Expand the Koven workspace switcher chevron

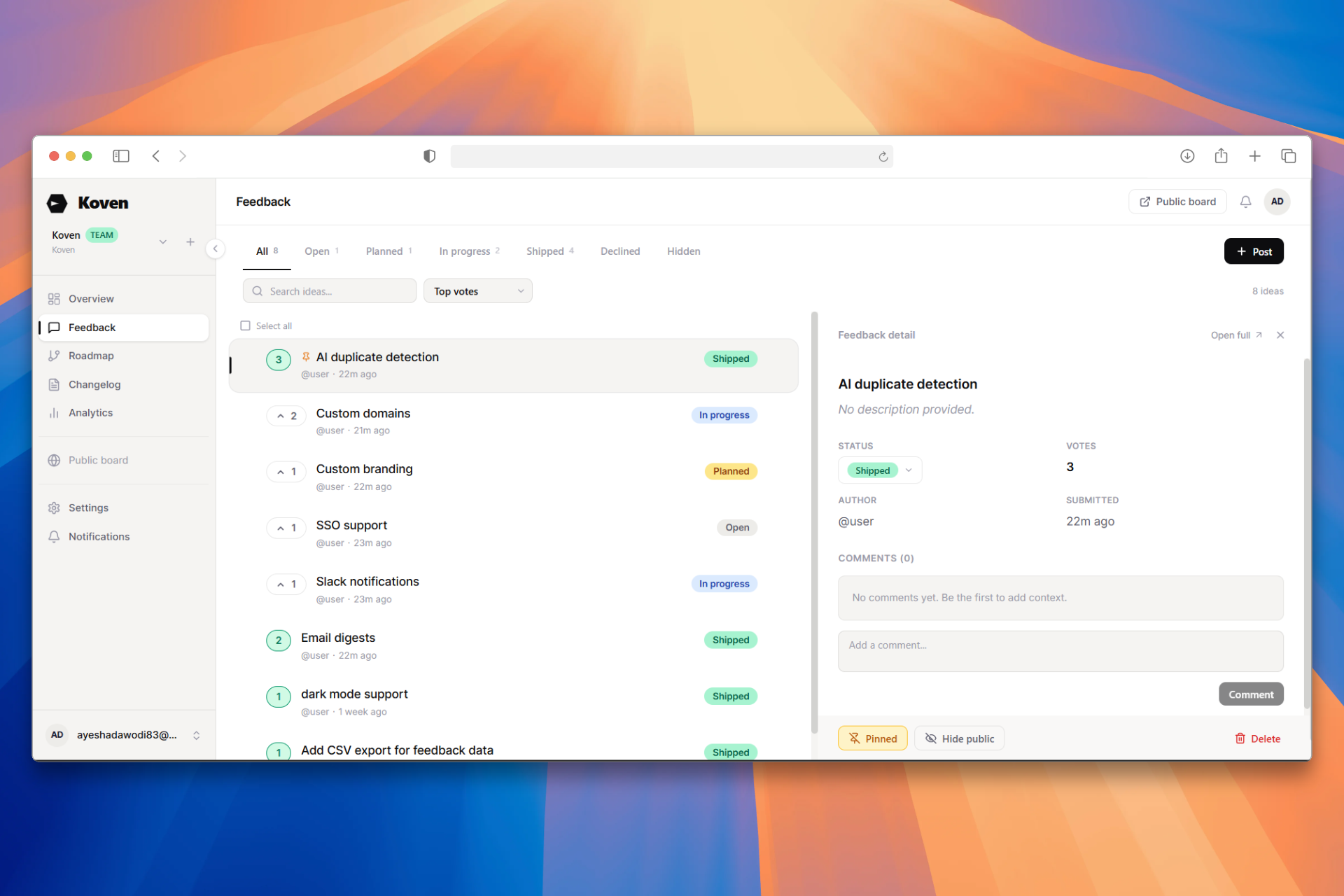(163, 242)
